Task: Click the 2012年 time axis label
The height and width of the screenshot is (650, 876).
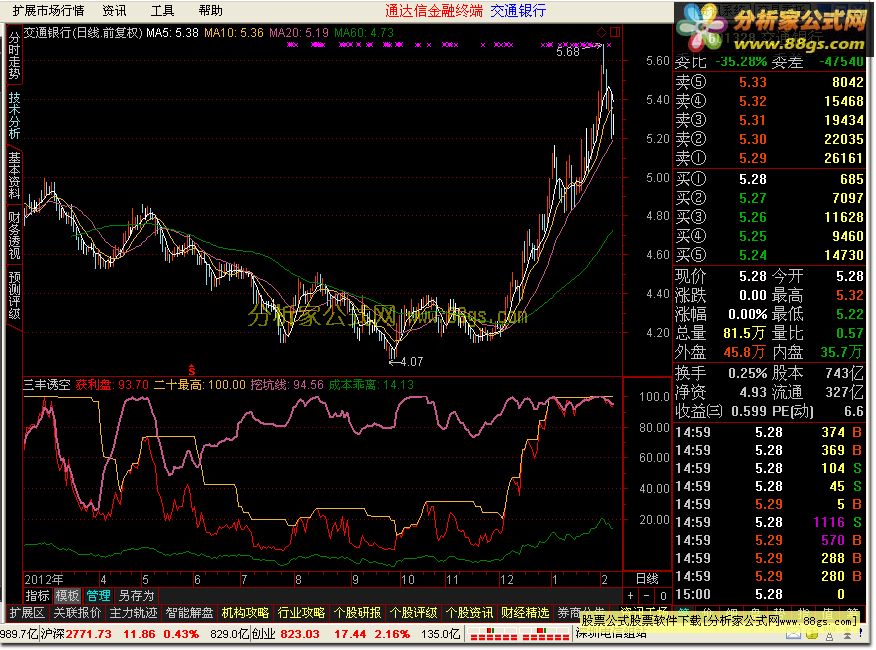Action: click(x=44, y=579)
